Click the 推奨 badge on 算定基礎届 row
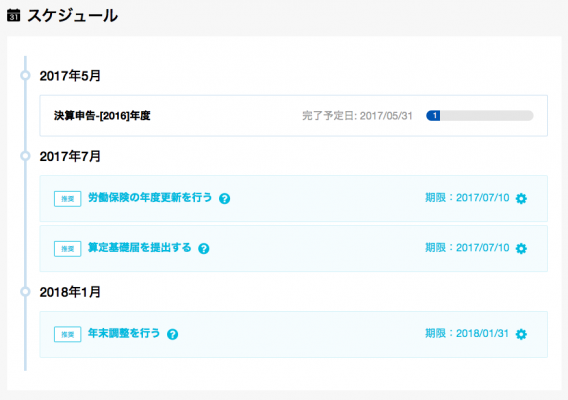The width and height of the screenshot is (568, 400). (67, 249)
